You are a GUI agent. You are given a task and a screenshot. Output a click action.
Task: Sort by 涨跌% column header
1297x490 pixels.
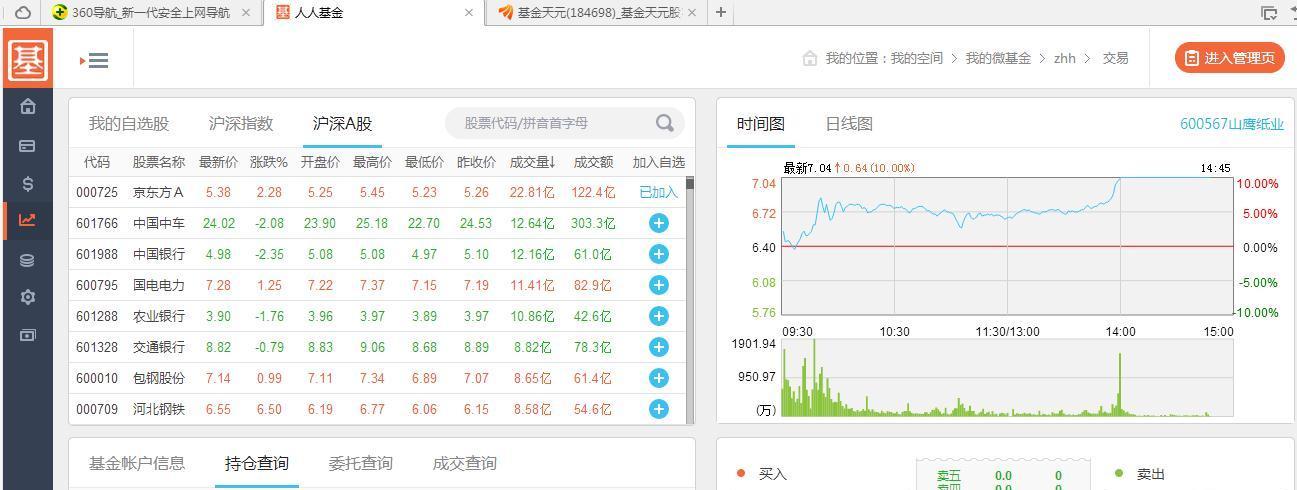tap(268, 162)
